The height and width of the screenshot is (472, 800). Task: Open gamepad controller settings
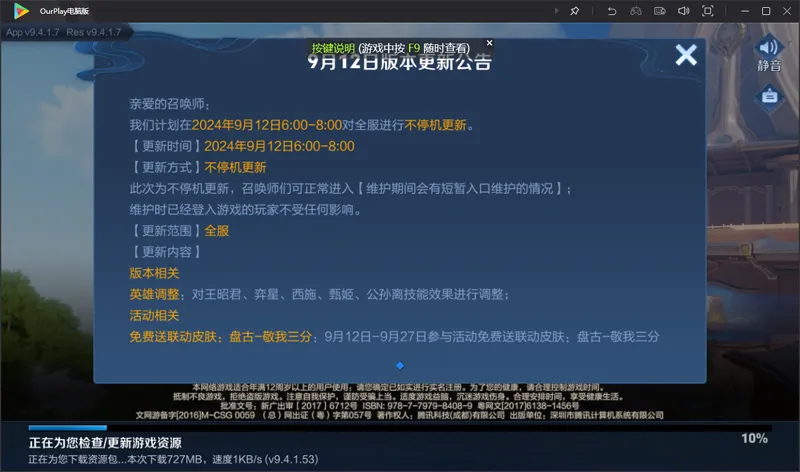[636, 10]
